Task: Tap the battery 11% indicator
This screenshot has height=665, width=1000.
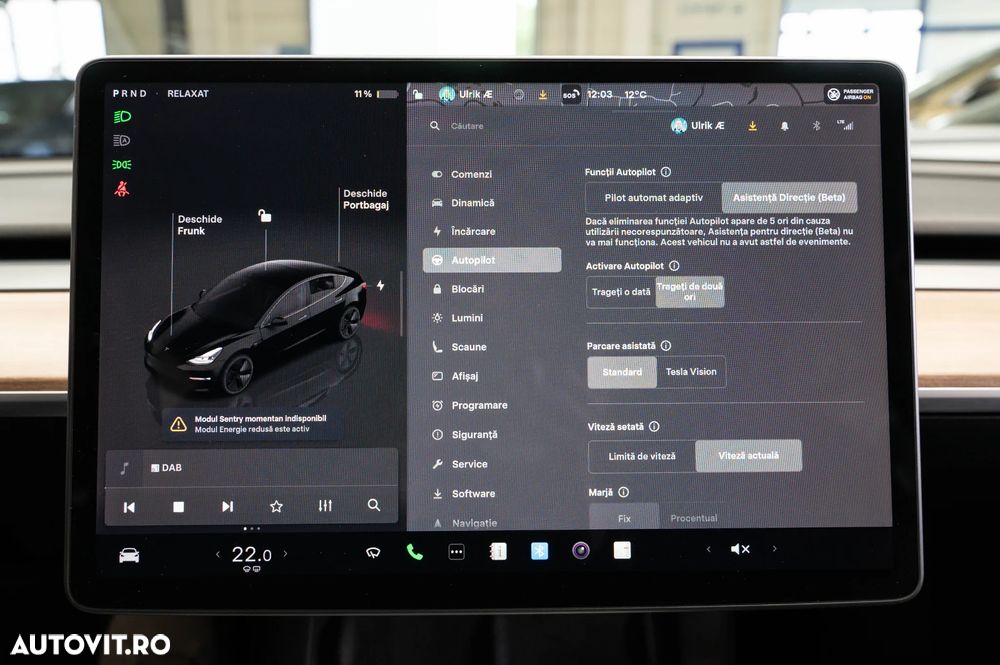Action: click(376, 94)
